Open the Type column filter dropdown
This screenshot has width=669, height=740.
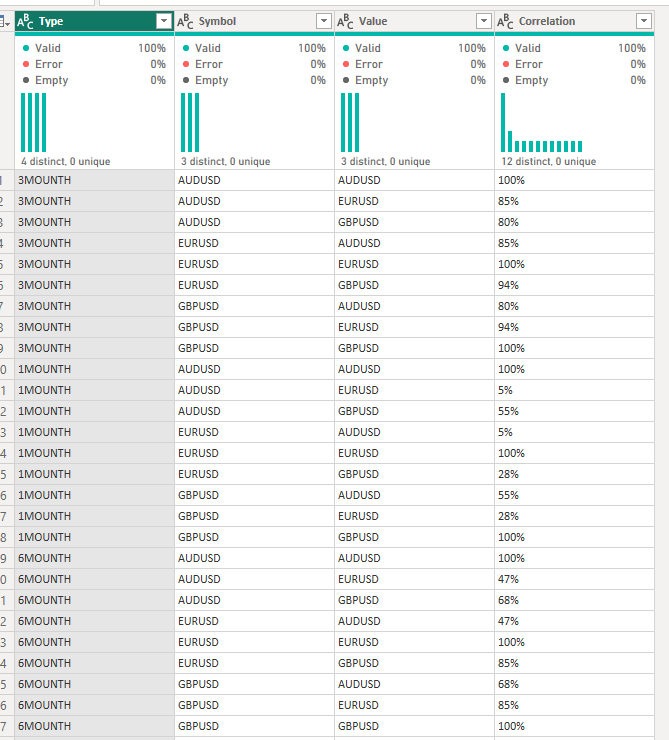coord(164,21)
